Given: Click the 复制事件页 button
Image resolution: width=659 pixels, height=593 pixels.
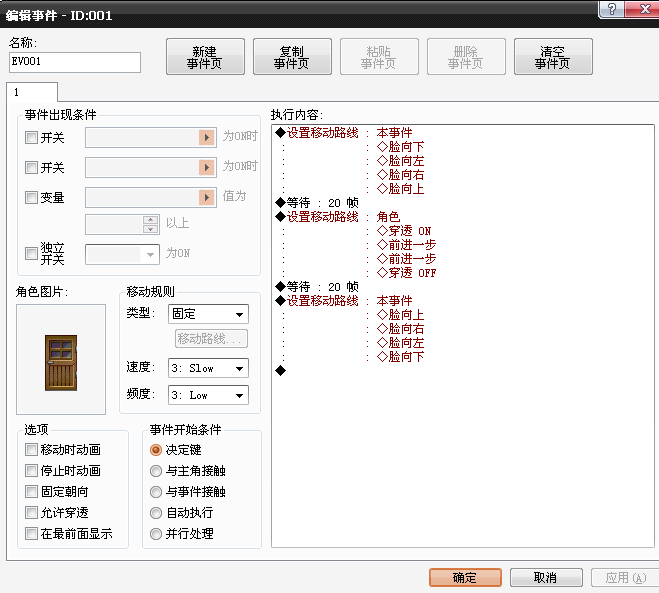Looking at the screenshot, I should coord(292,57).
